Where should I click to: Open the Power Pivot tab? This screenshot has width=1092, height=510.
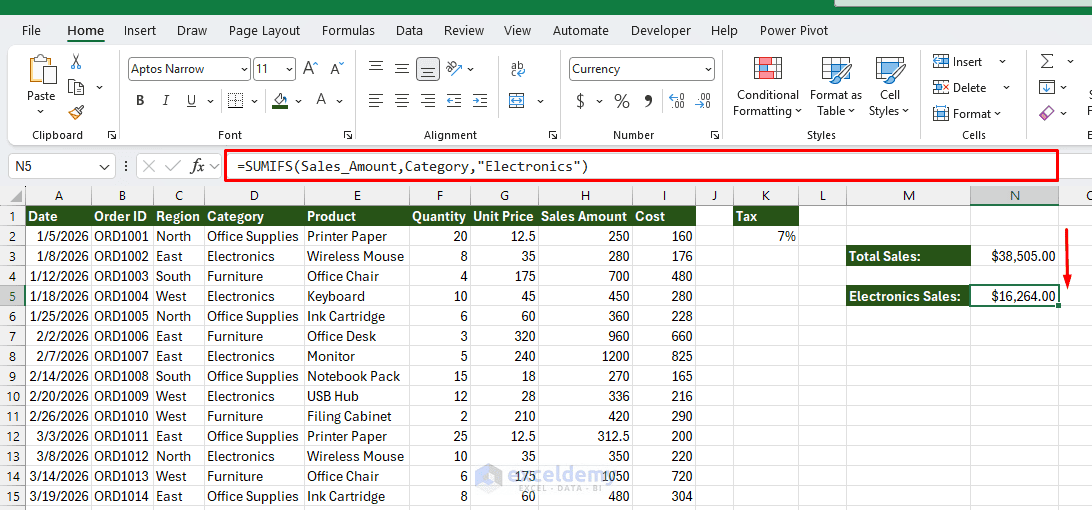coord(794,31)
